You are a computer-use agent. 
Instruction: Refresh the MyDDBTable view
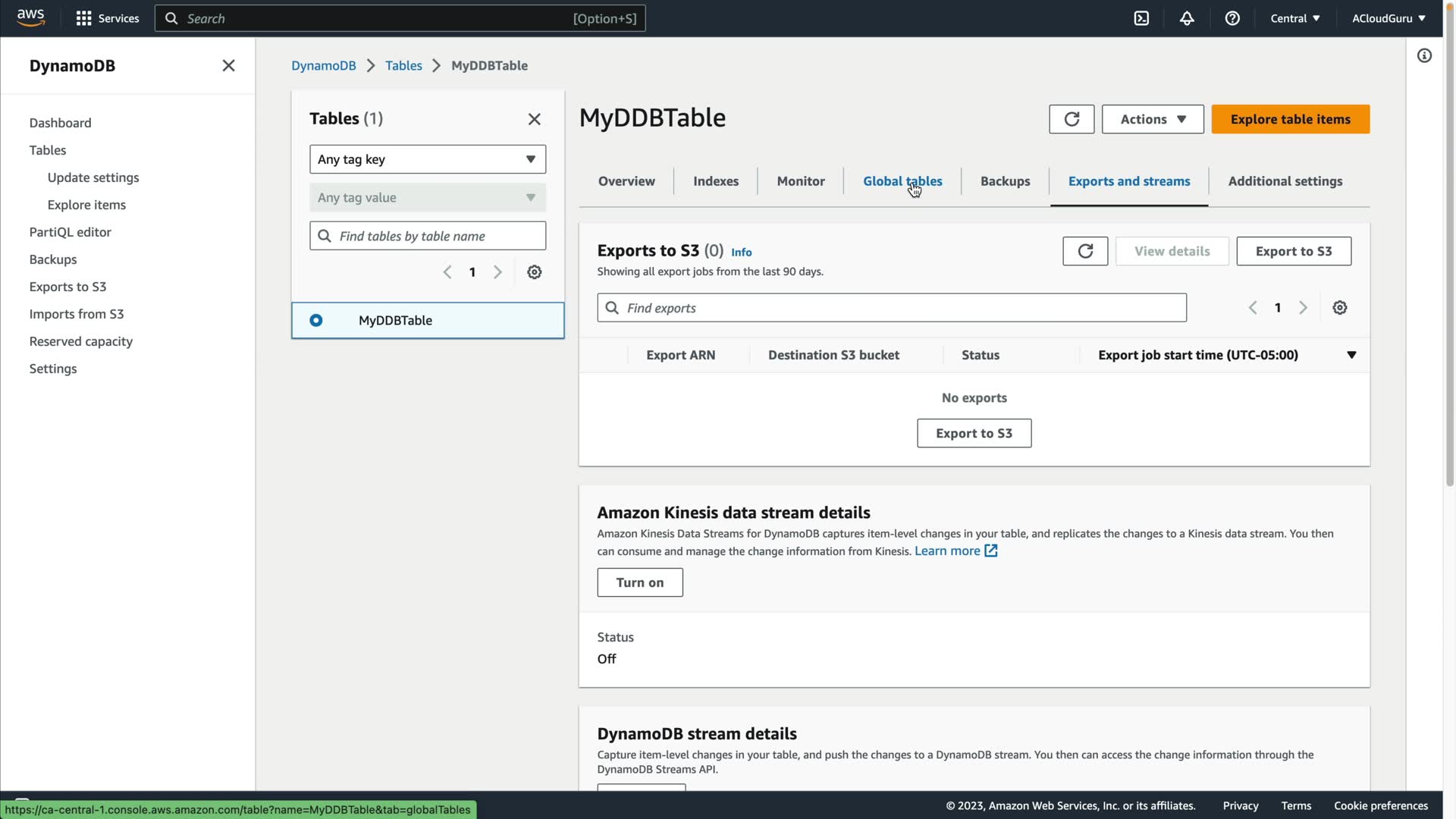(1071, 119)
